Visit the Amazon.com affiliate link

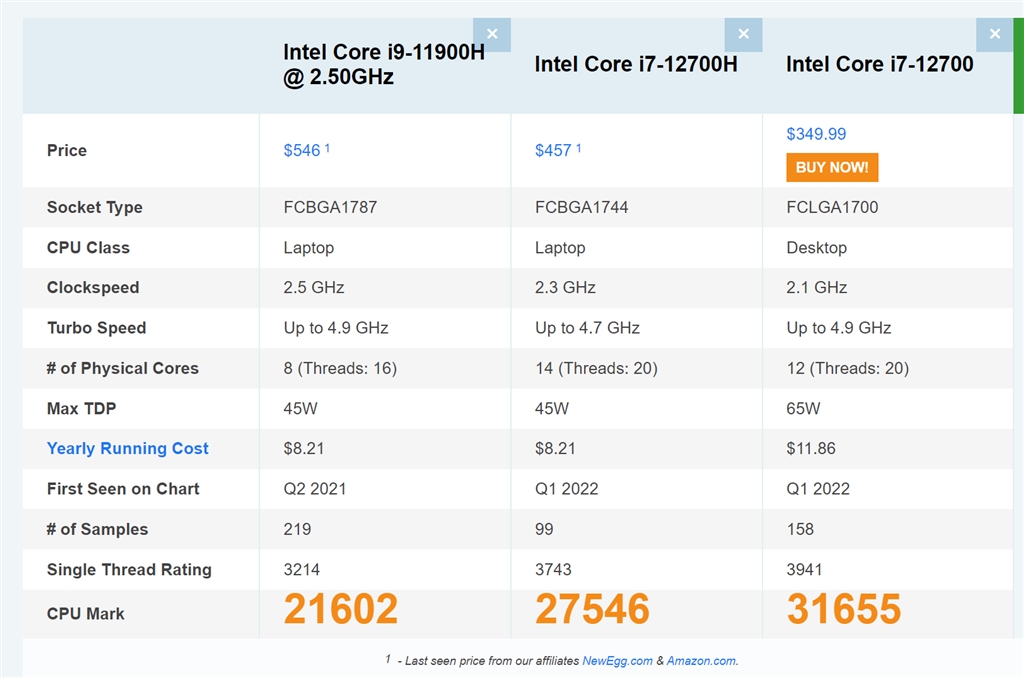(702, 661)
